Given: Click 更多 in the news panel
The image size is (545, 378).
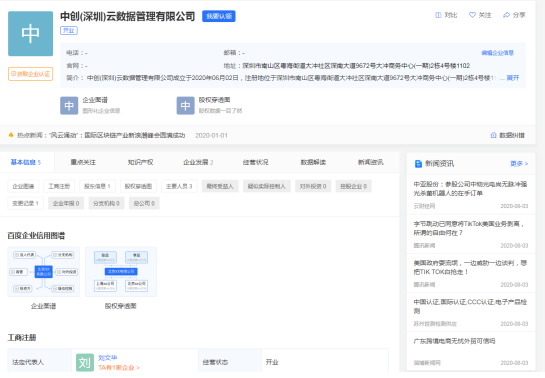Looking at the screenshot, I should pos(519,164).
